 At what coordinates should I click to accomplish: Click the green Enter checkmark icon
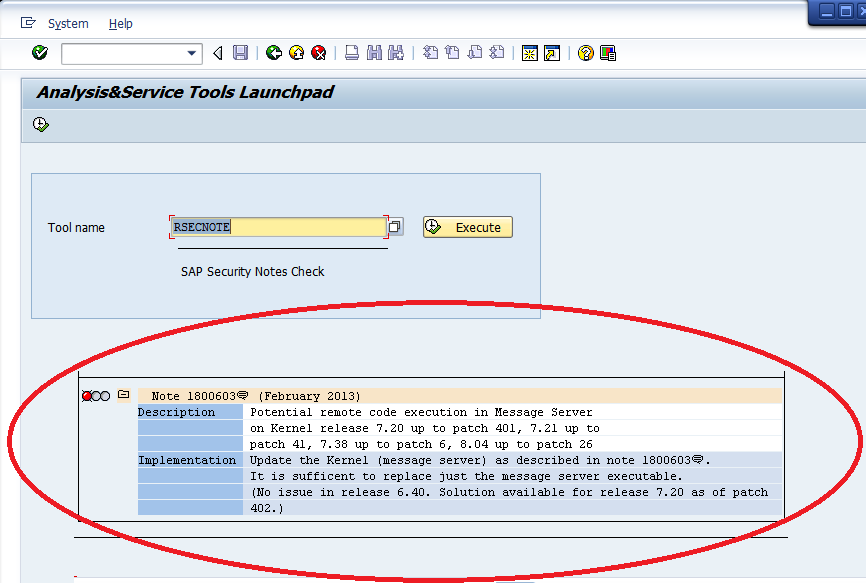pos(40,53)
